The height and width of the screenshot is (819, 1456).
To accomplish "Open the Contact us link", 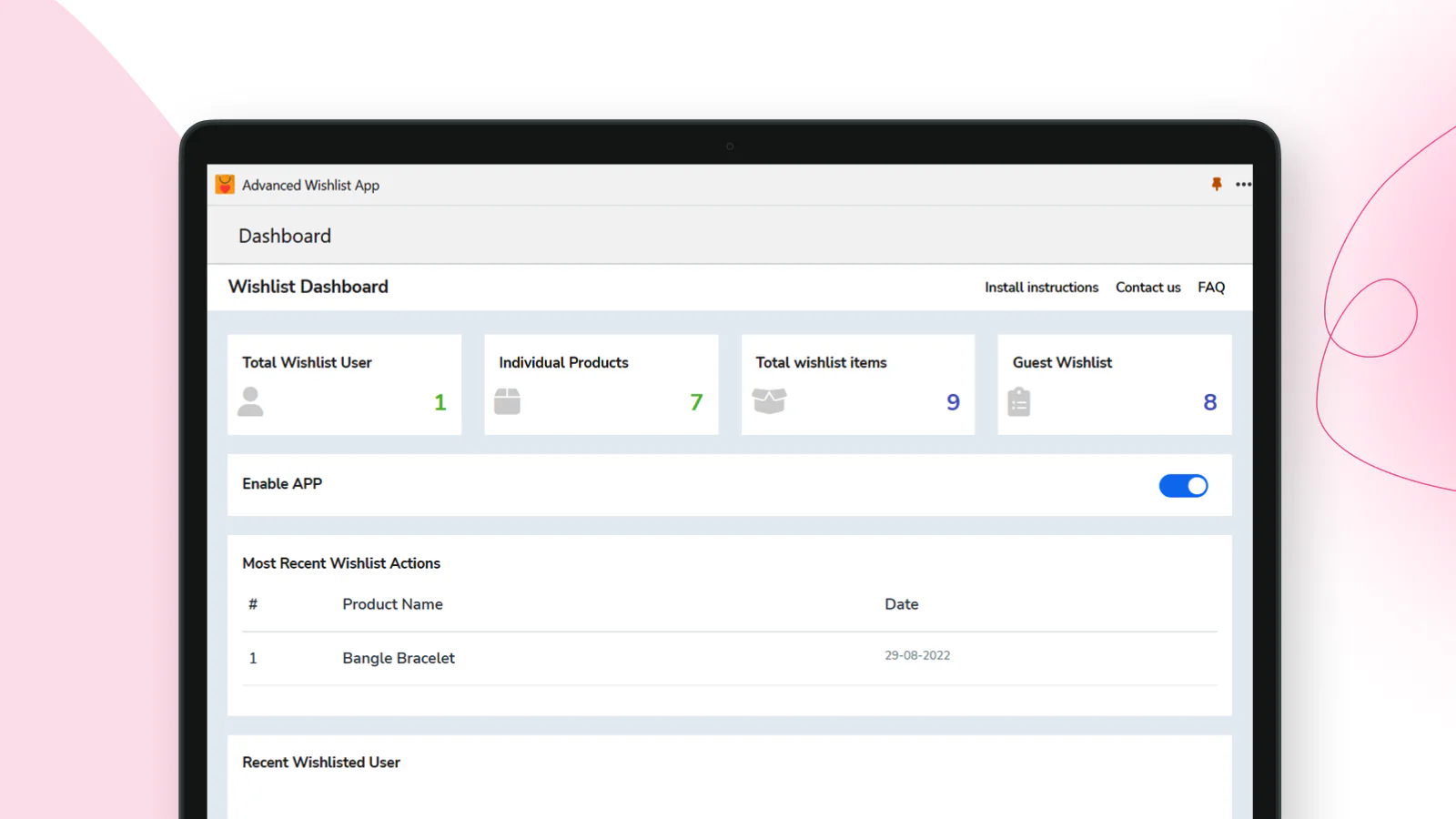I will point(1148,288).
